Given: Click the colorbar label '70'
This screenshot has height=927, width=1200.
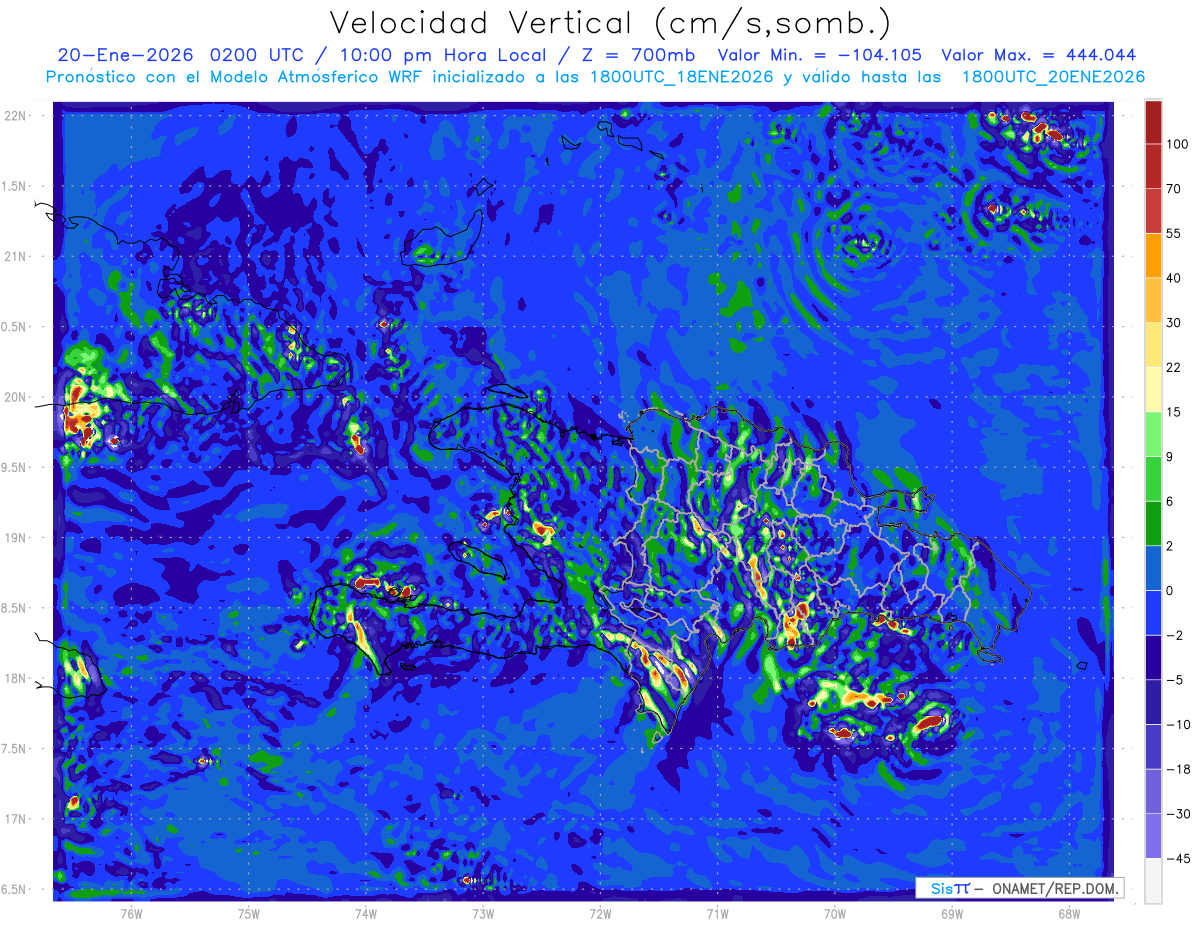Looking at the screenshot, I should coord(1174,188).
